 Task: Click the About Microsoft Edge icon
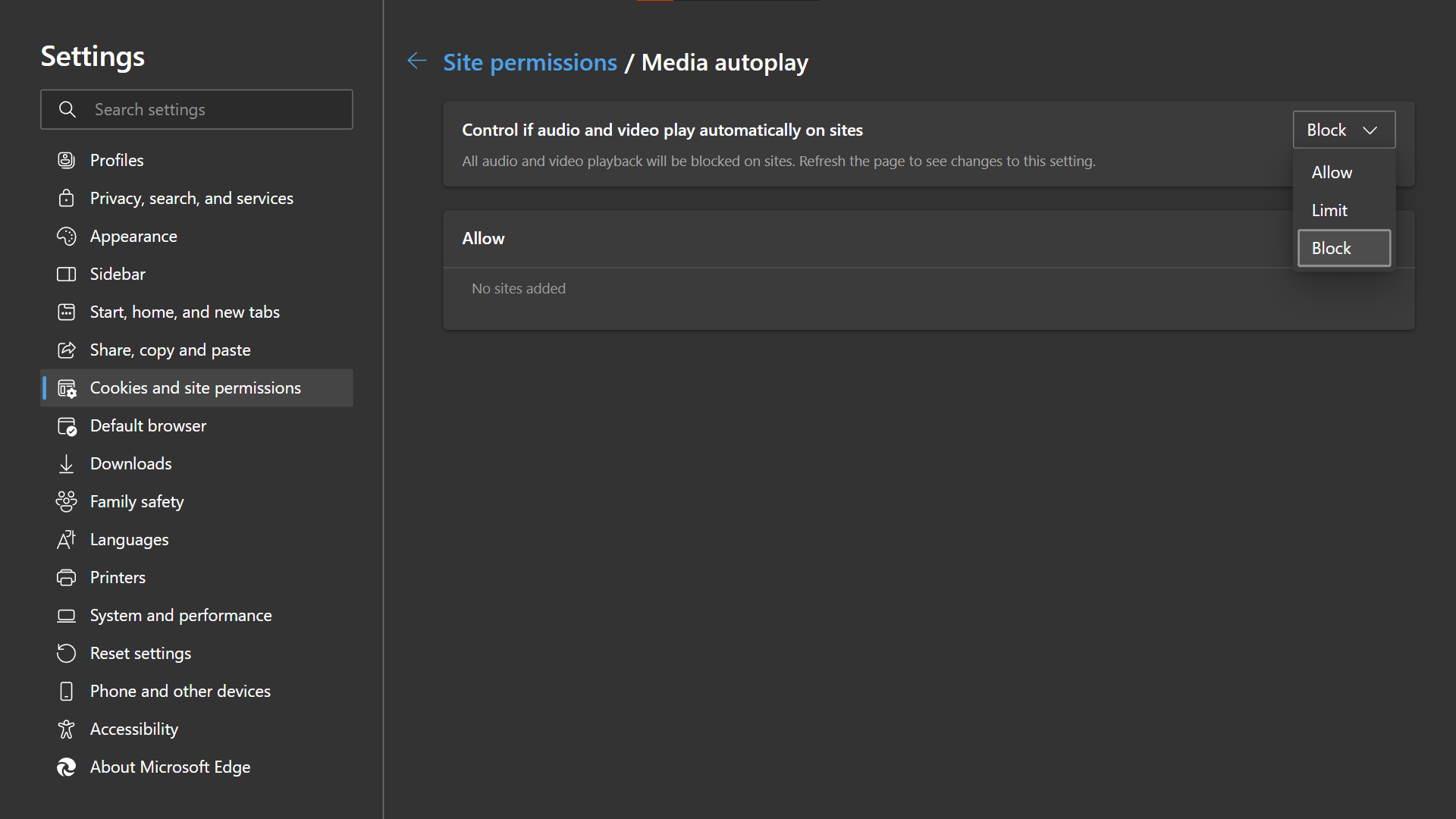tap(67, 766)
